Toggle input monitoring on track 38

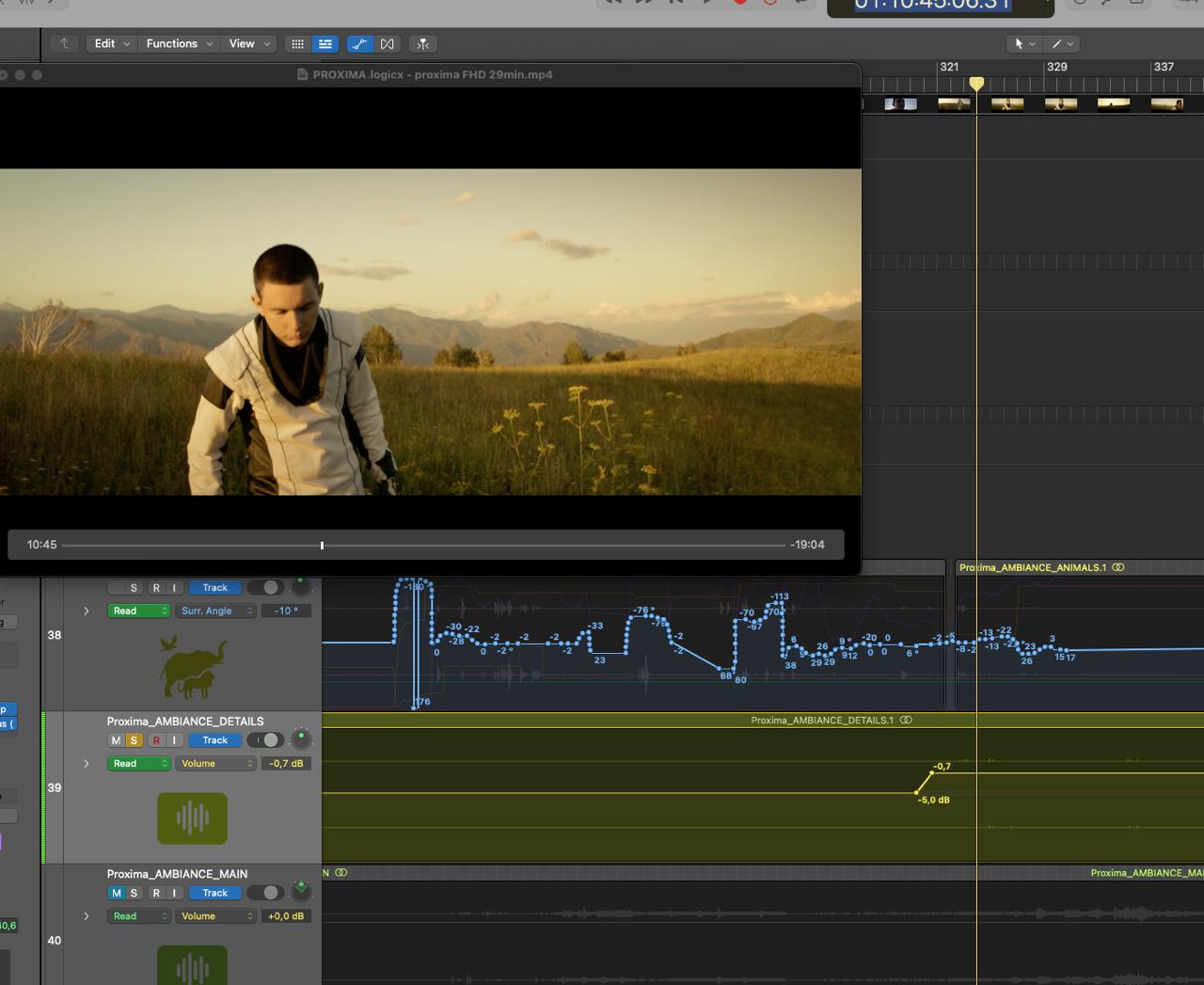pyautogui.click(x=174, y=588)
